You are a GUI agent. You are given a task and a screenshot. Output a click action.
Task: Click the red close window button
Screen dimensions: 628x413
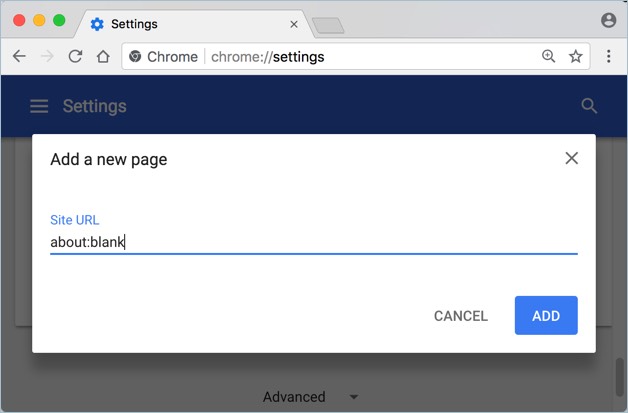coord(19,20)
